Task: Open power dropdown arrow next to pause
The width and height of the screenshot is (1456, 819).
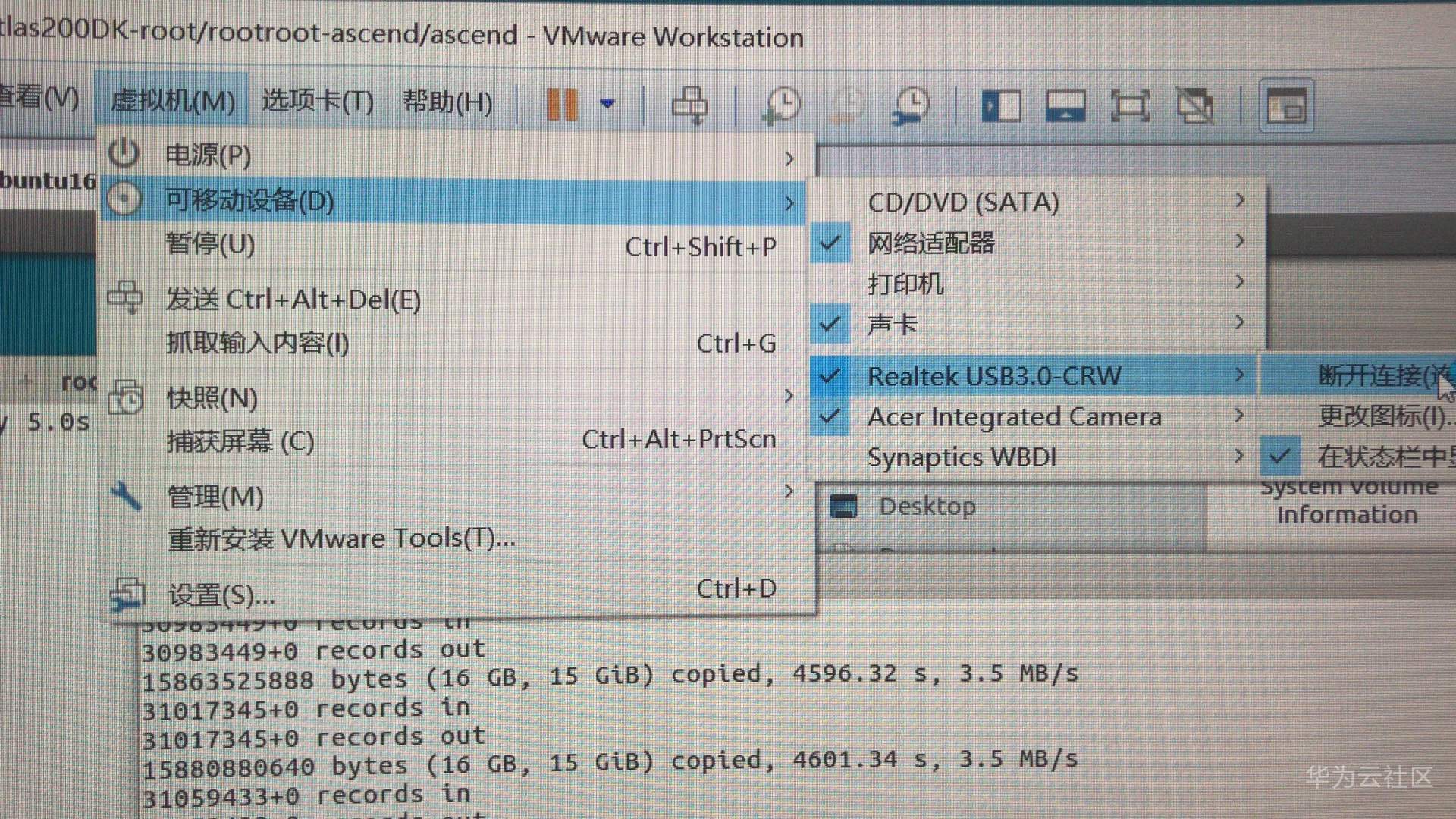Action: click(607, 104)
